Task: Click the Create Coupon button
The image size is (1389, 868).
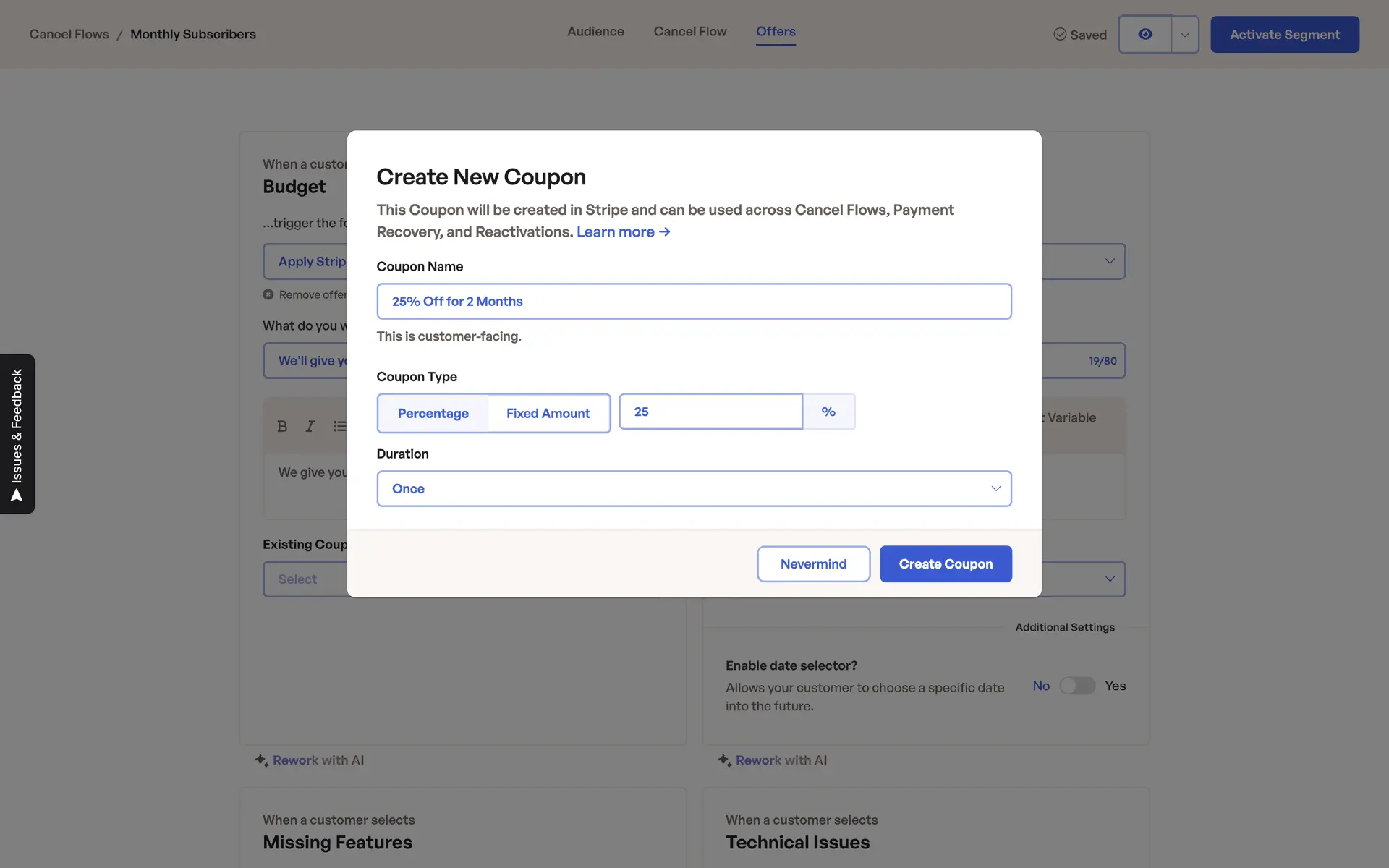Action: (x=945, y=563)
